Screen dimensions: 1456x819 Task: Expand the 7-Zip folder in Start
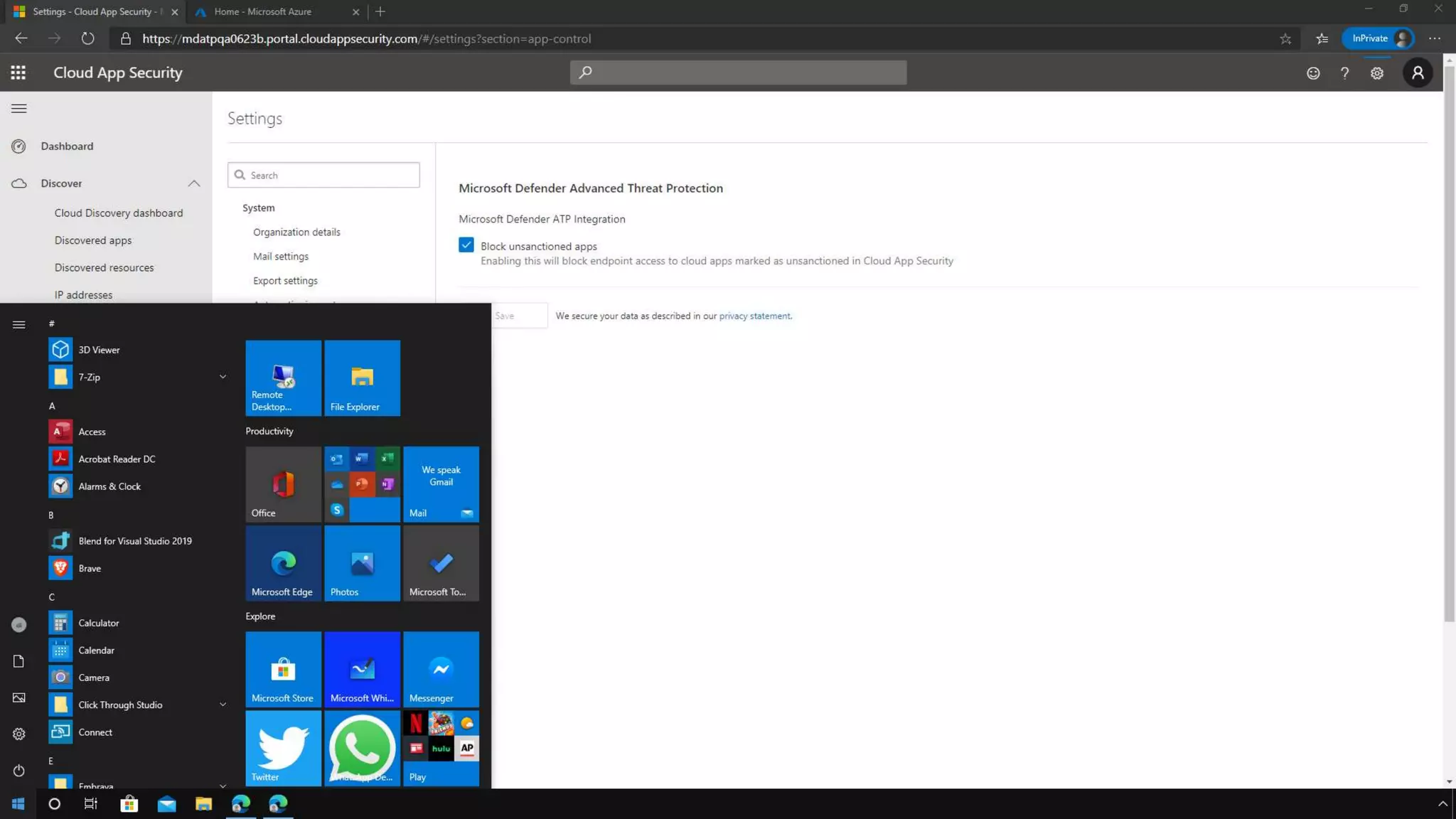[x=223, y=377]
